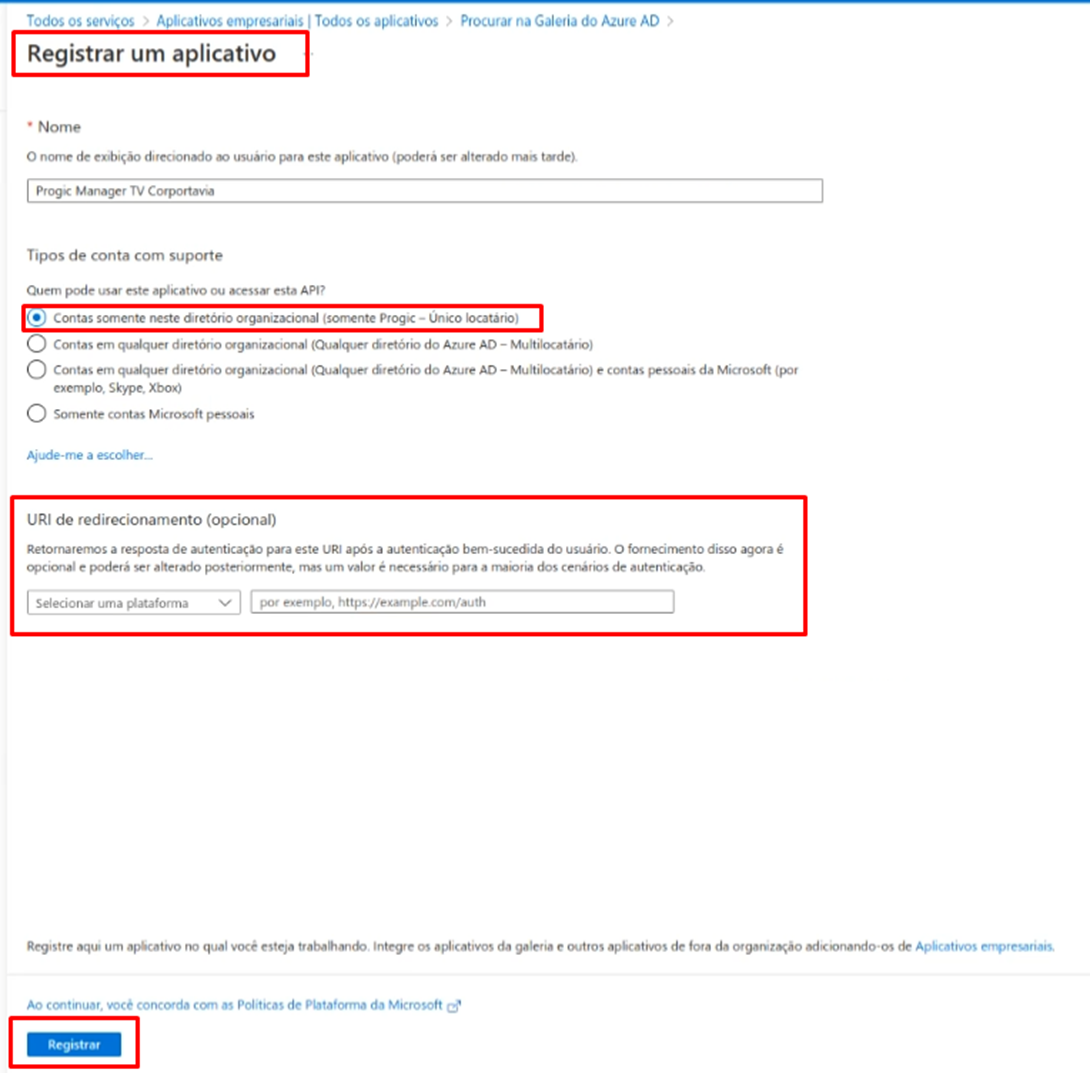Navigate to Procurar na Galeria do Azure AD

560,21
